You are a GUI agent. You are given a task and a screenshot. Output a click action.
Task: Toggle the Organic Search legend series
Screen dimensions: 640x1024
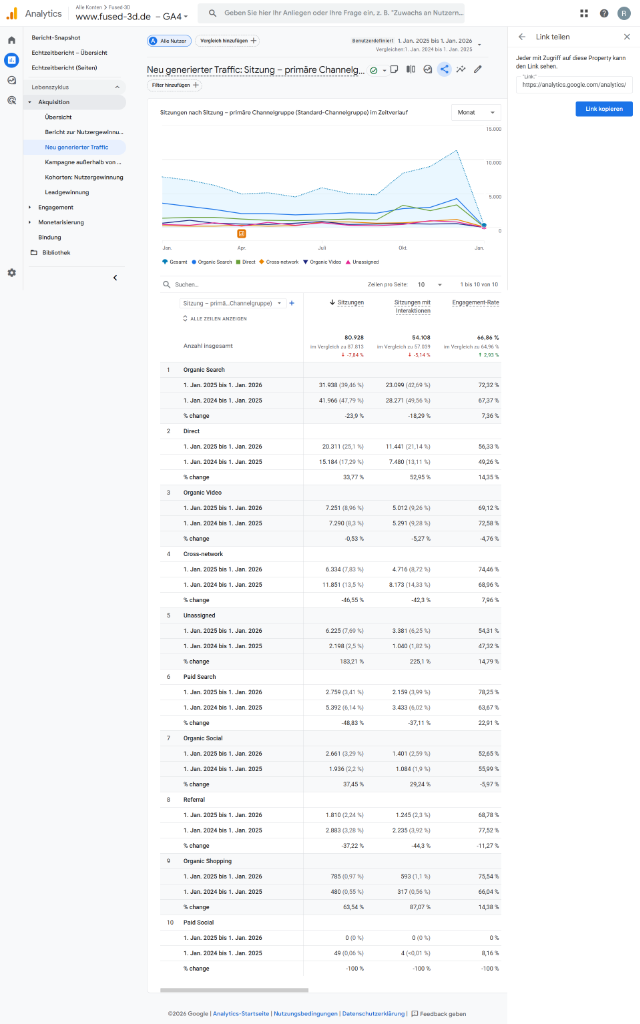tap(212, 262)
